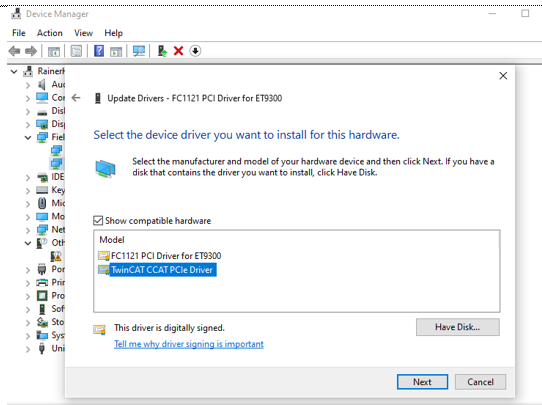Click the Mice category icon

tap(42, 203)
